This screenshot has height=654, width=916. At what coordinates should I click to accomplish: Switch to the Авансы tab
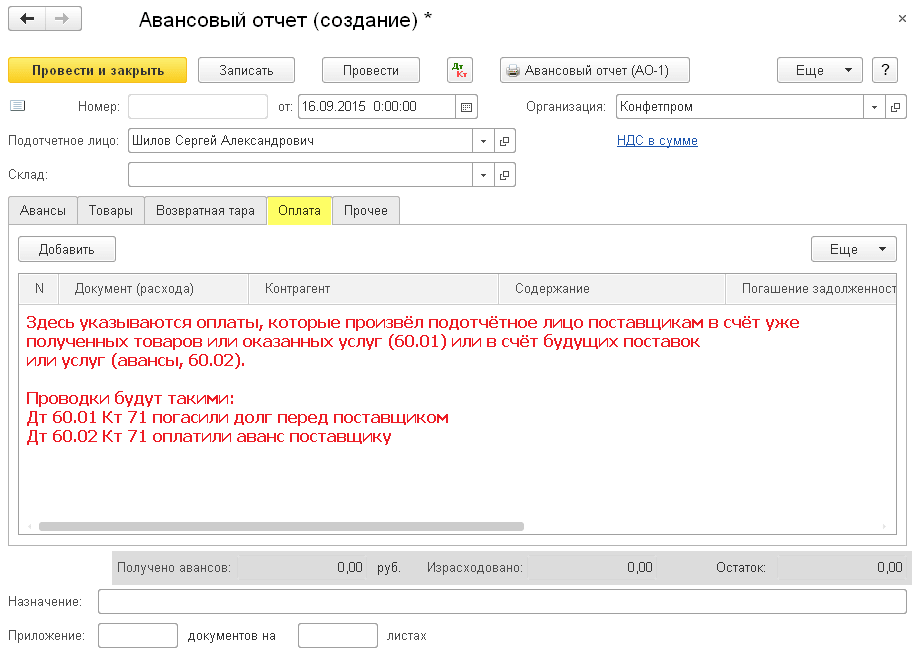(x=42, y=211)
